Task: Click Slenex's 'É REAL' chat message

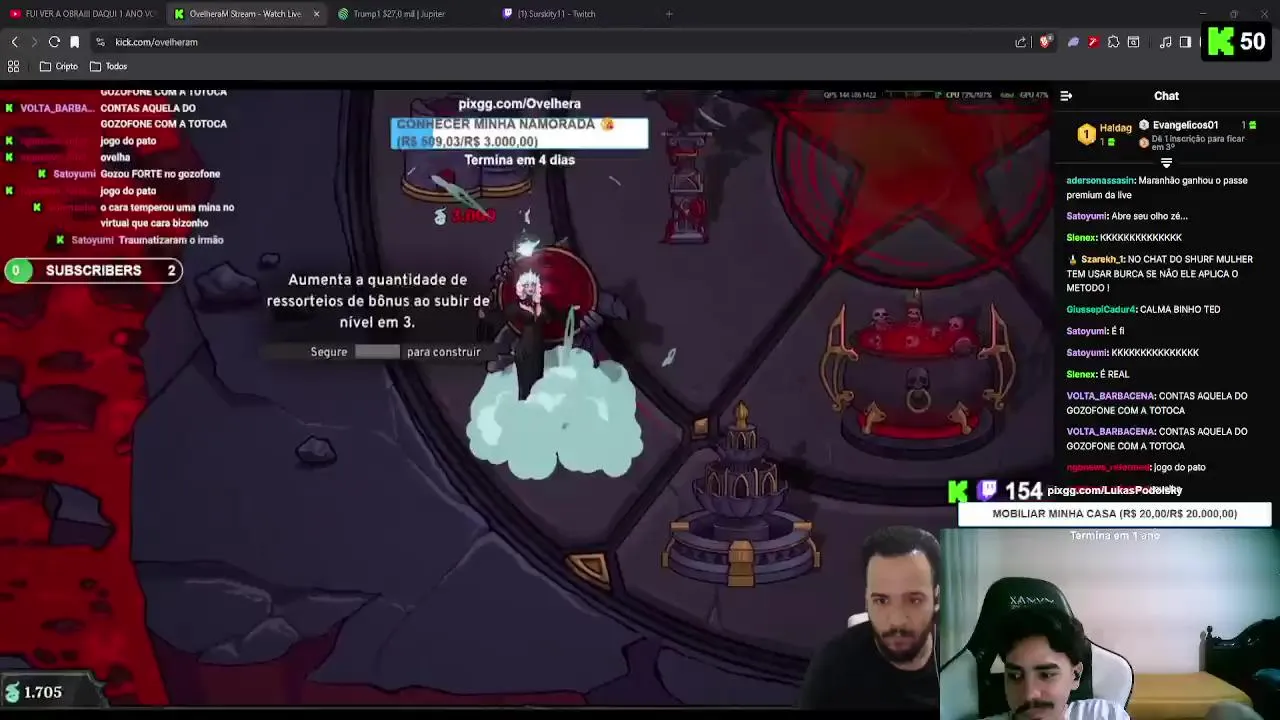Action: 1098,374
